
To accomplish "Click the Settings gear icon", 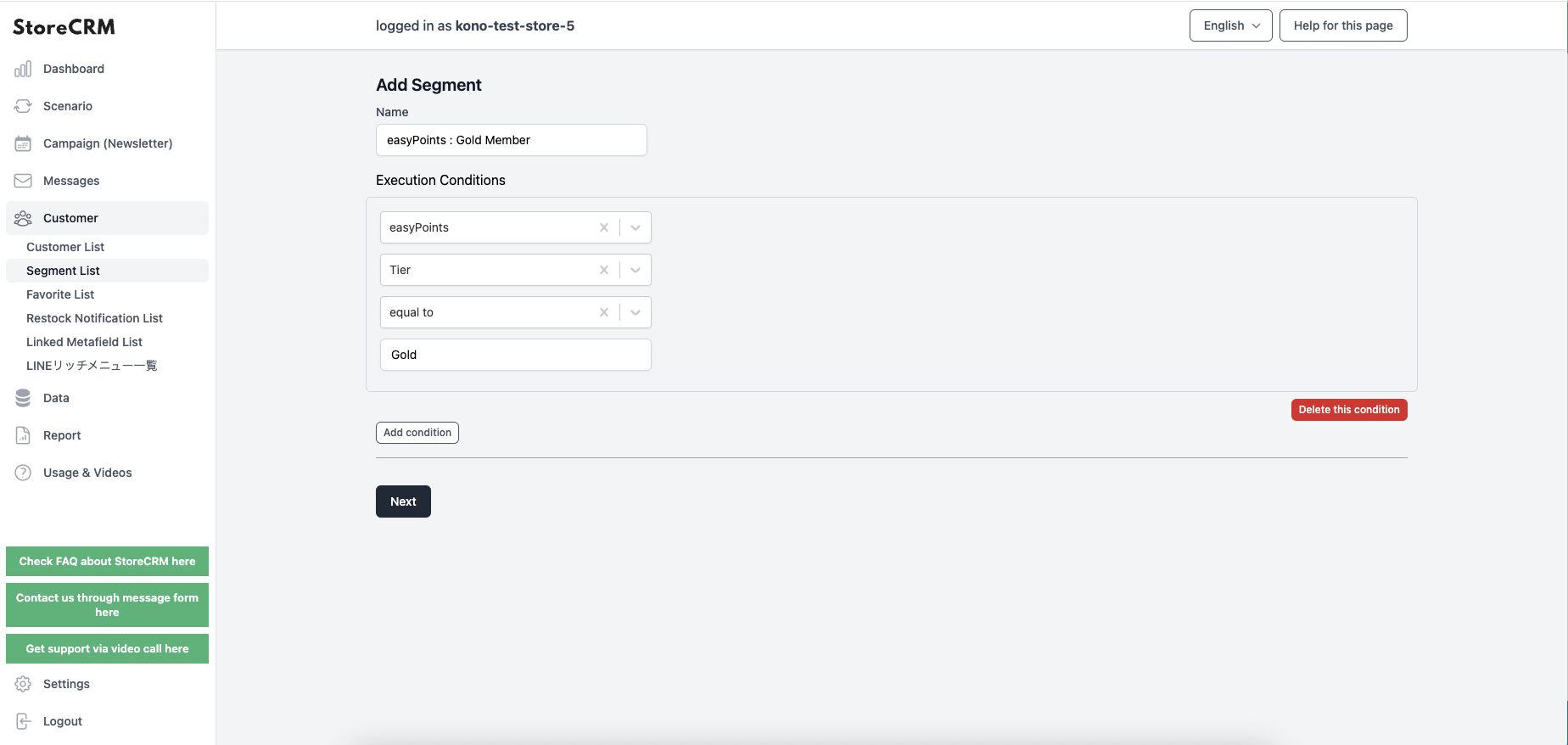I will click(x=23, y=684).
